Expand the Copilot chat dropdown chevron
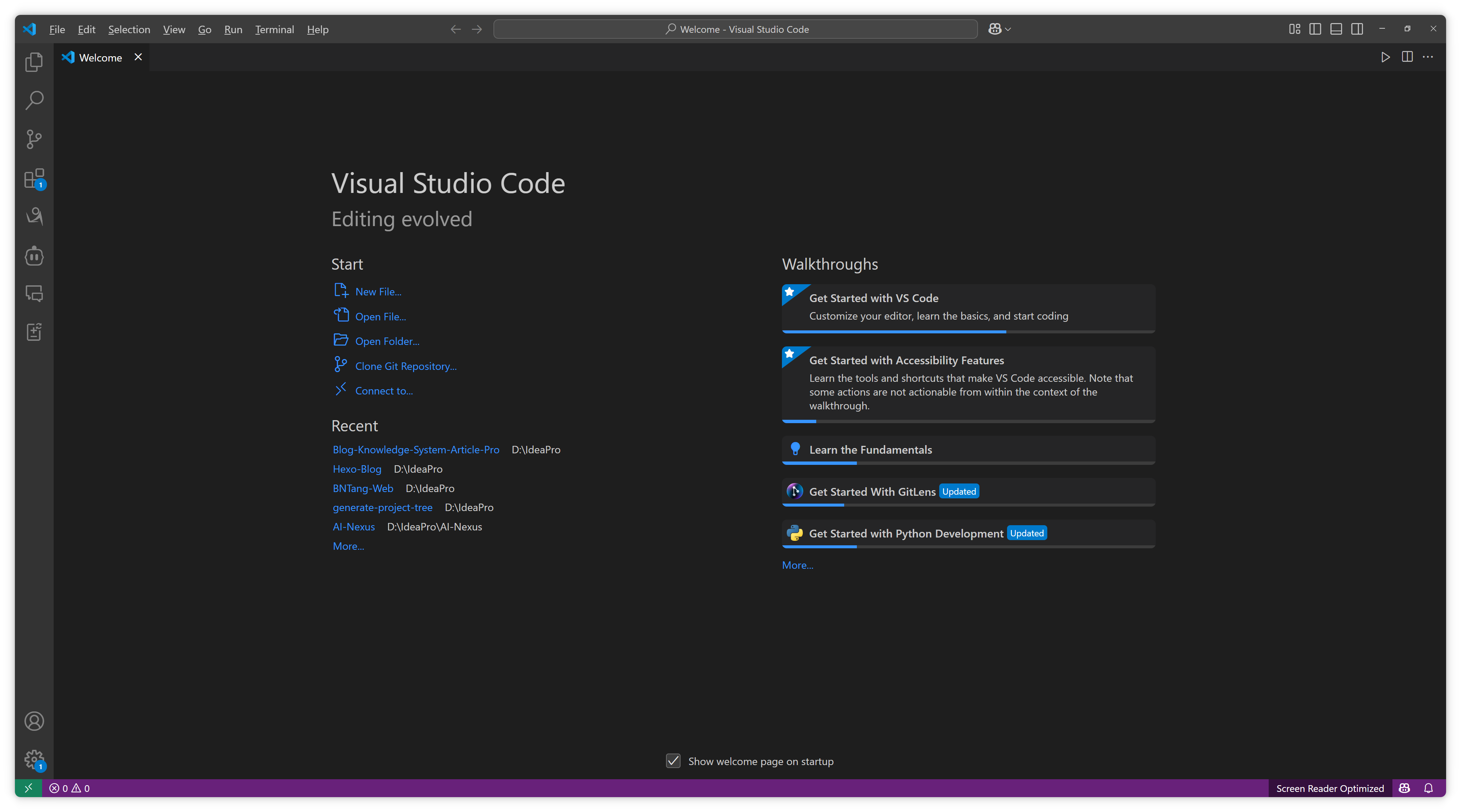This screenshot has width=1461, height=812. (x=1008, y=29)
